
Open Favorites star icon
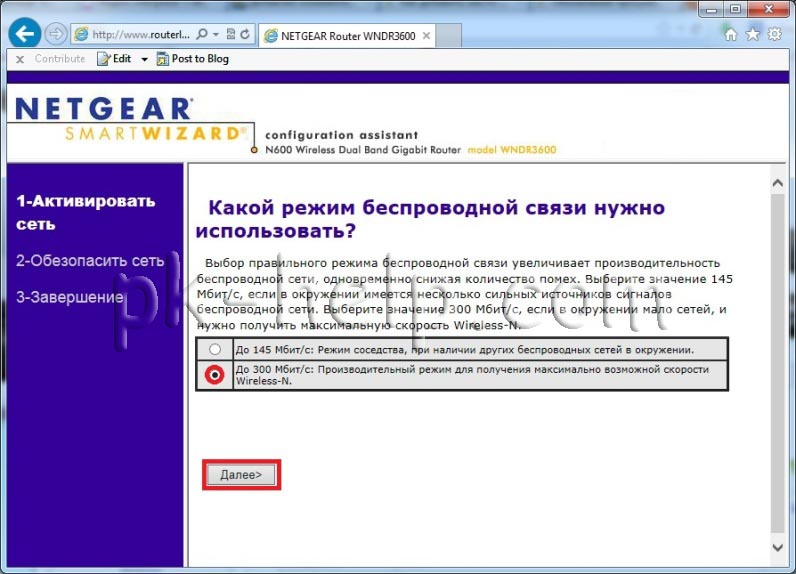[x=752, y=35]
